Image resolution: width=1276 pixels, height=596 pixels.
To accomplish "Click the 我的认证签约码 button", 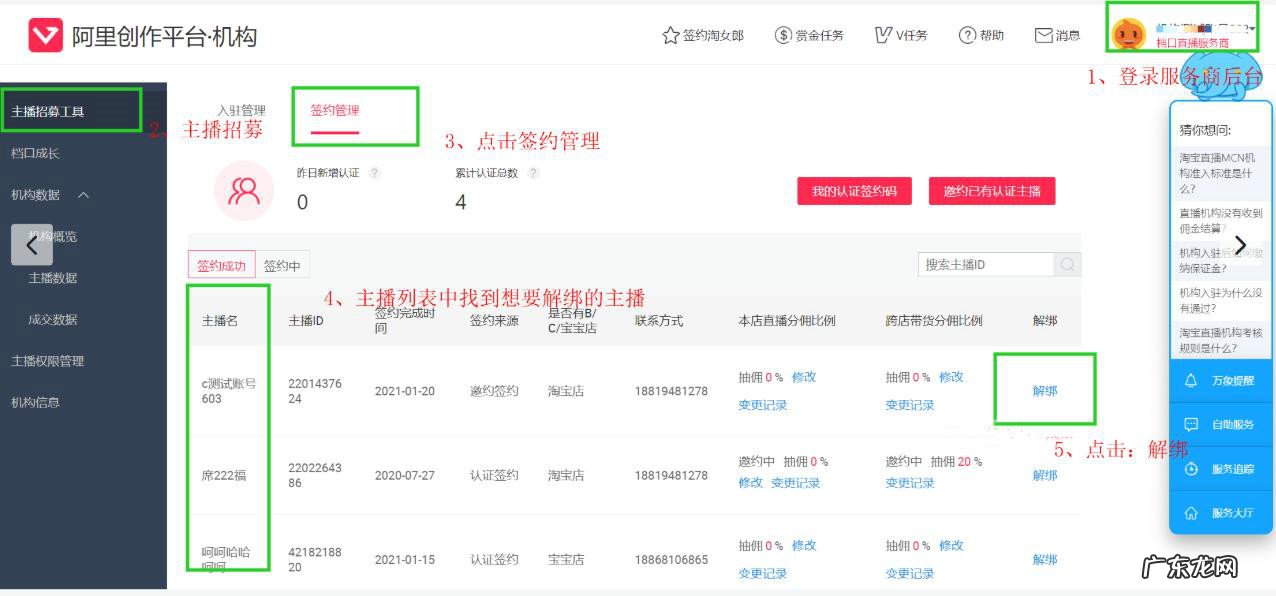I will (854, 190).
